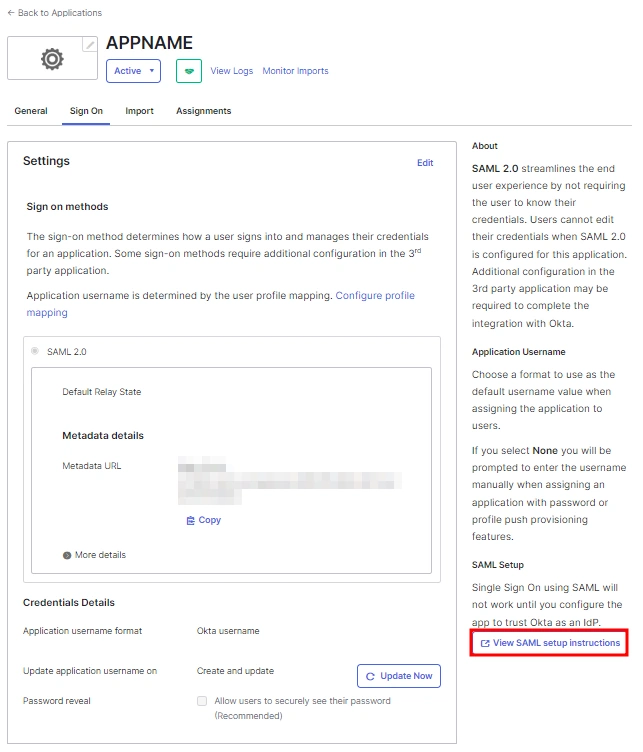Image resolution: width=643 pixels, height=752 pixels.
Task: Select the Sign On tab
Action: tap(86, 111)
